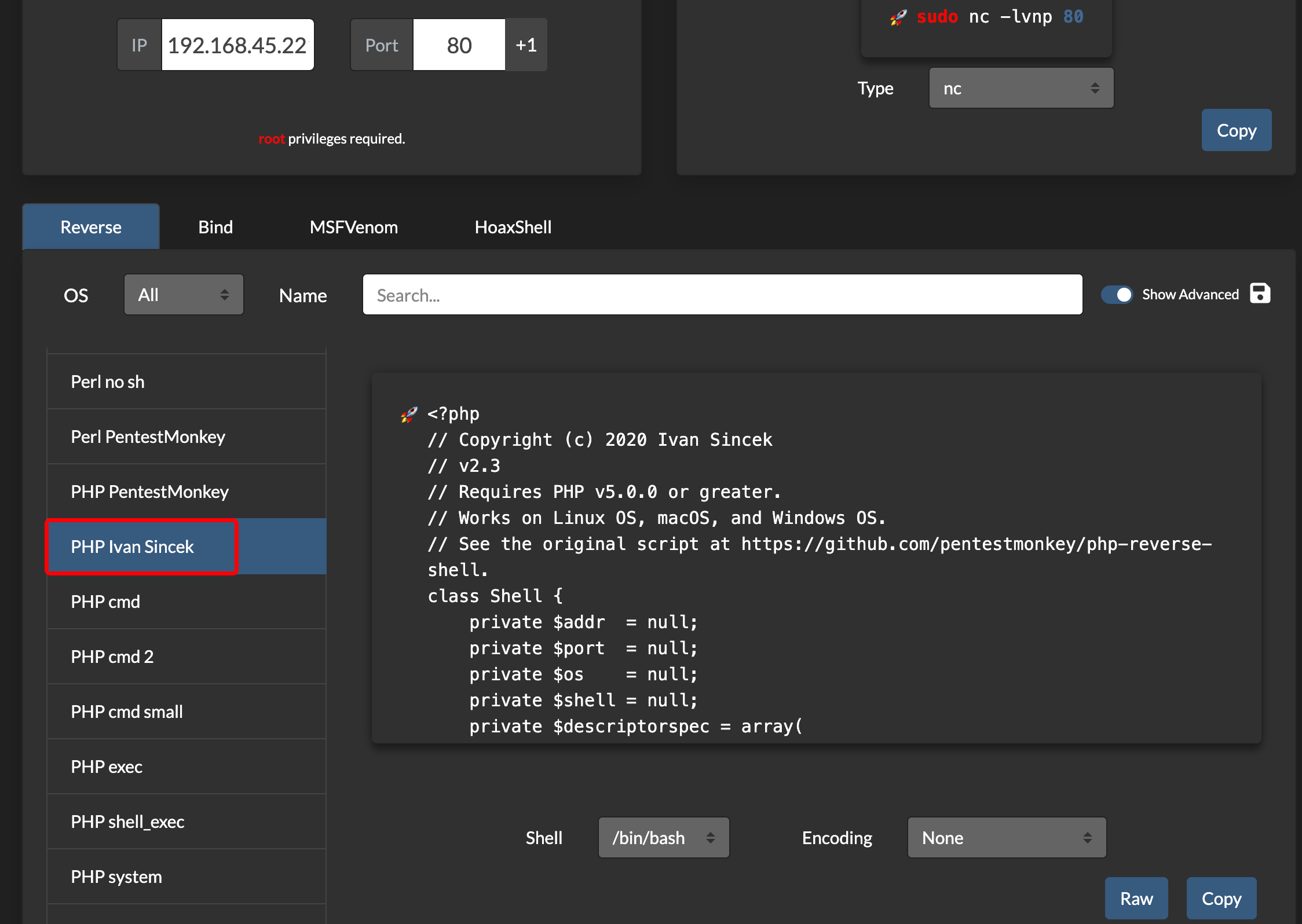1302x924 pixels.
Task: Click the rocket icon beside the PHP code
Action: [x=409, y=415]
